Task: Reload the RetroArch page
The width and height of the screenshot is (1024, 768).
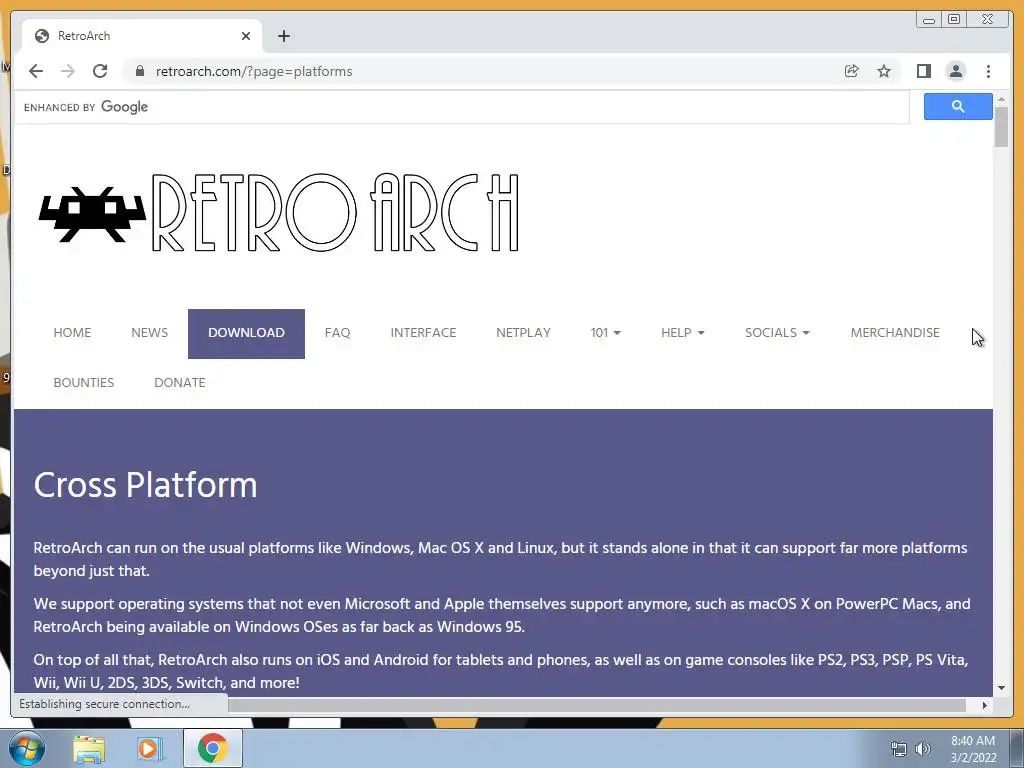Action: 100,71
